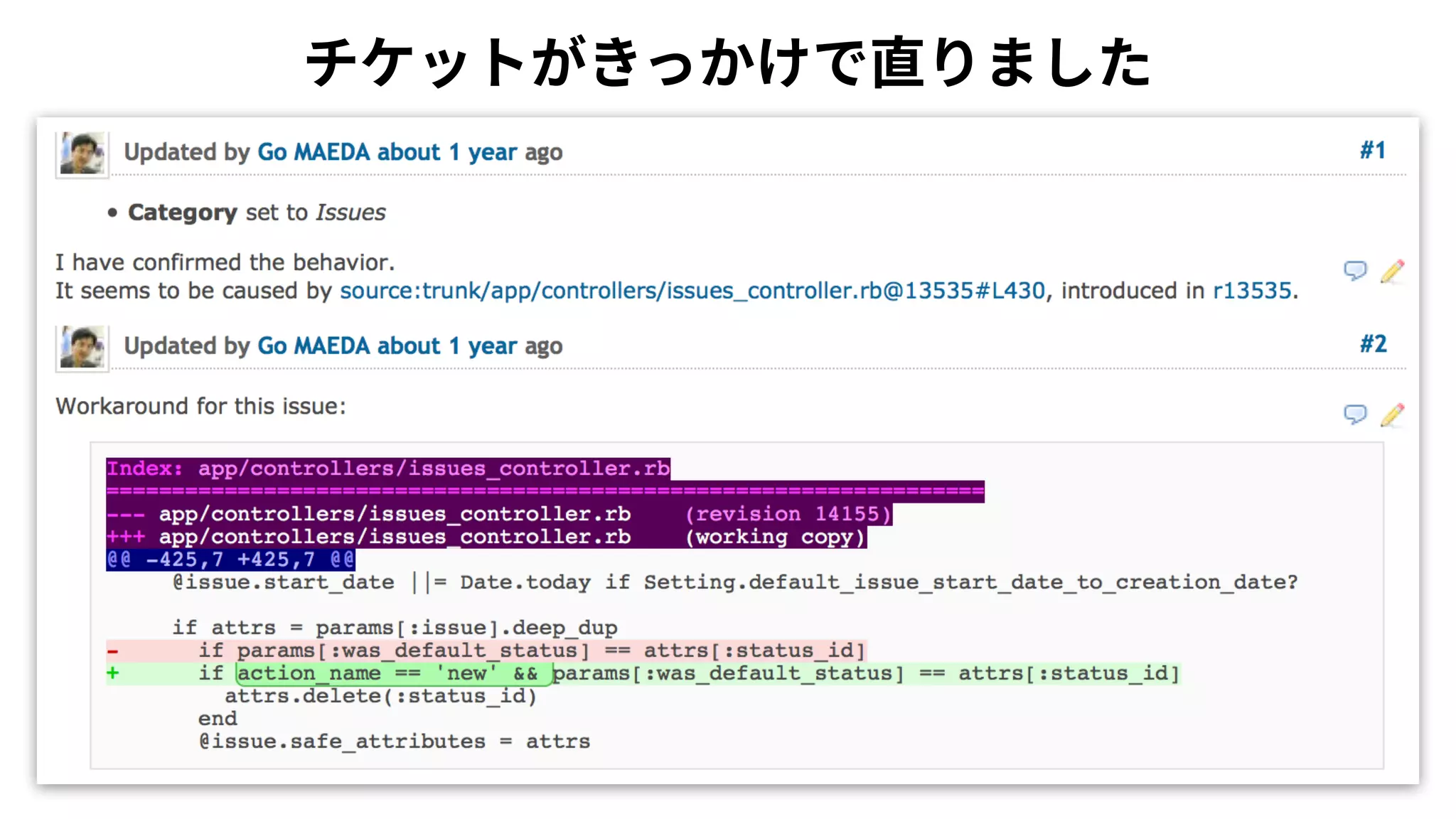
Task: Open the source:trunk issues_controller.rb@13535 link
Action: click(692, 291)
